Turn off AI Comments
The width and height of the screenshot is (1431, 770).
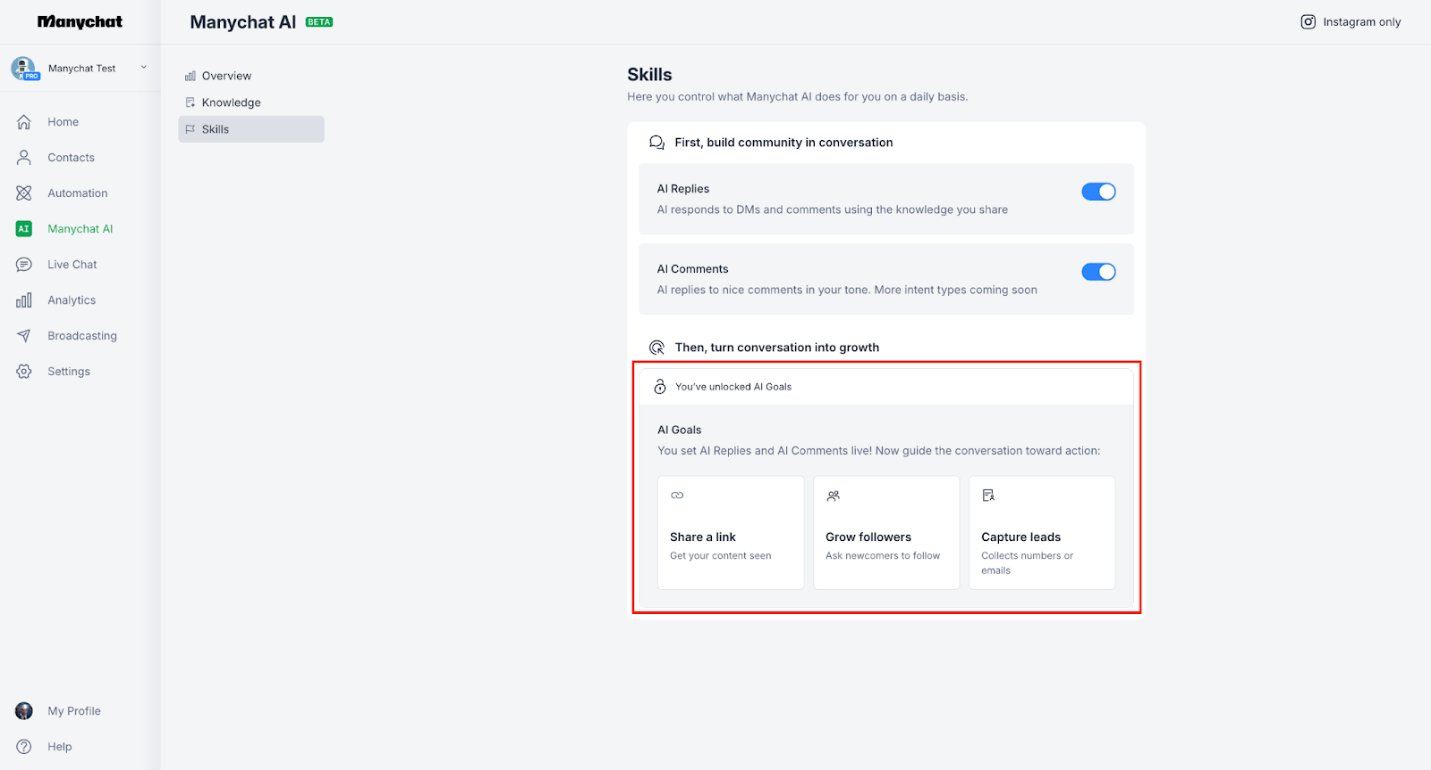[x=1098, y=271]
